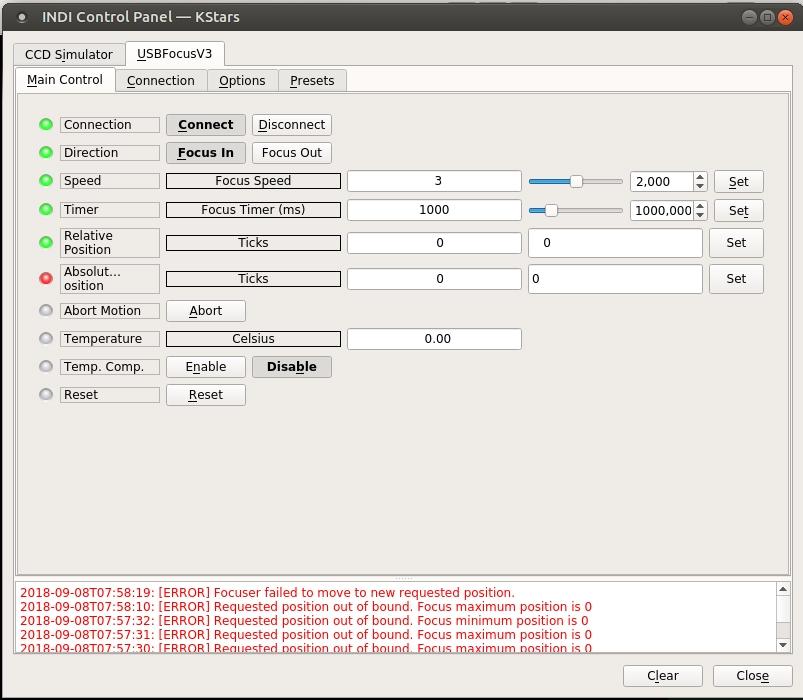Open the Connection settings tab
This screenshot has height=700, width=803.
[161, 81]
